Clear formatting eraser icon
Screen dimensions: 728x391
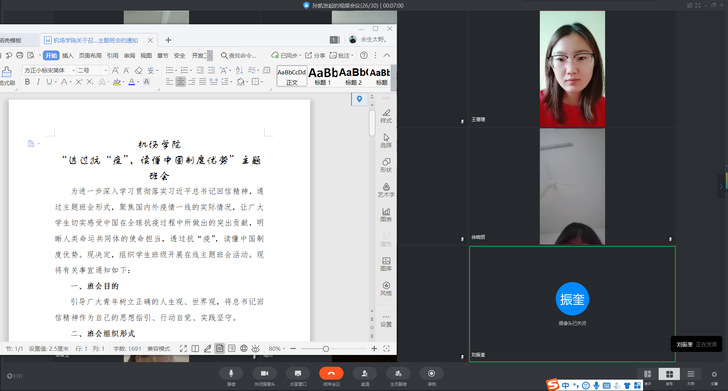pyautogui.click(x=138, y=70)
